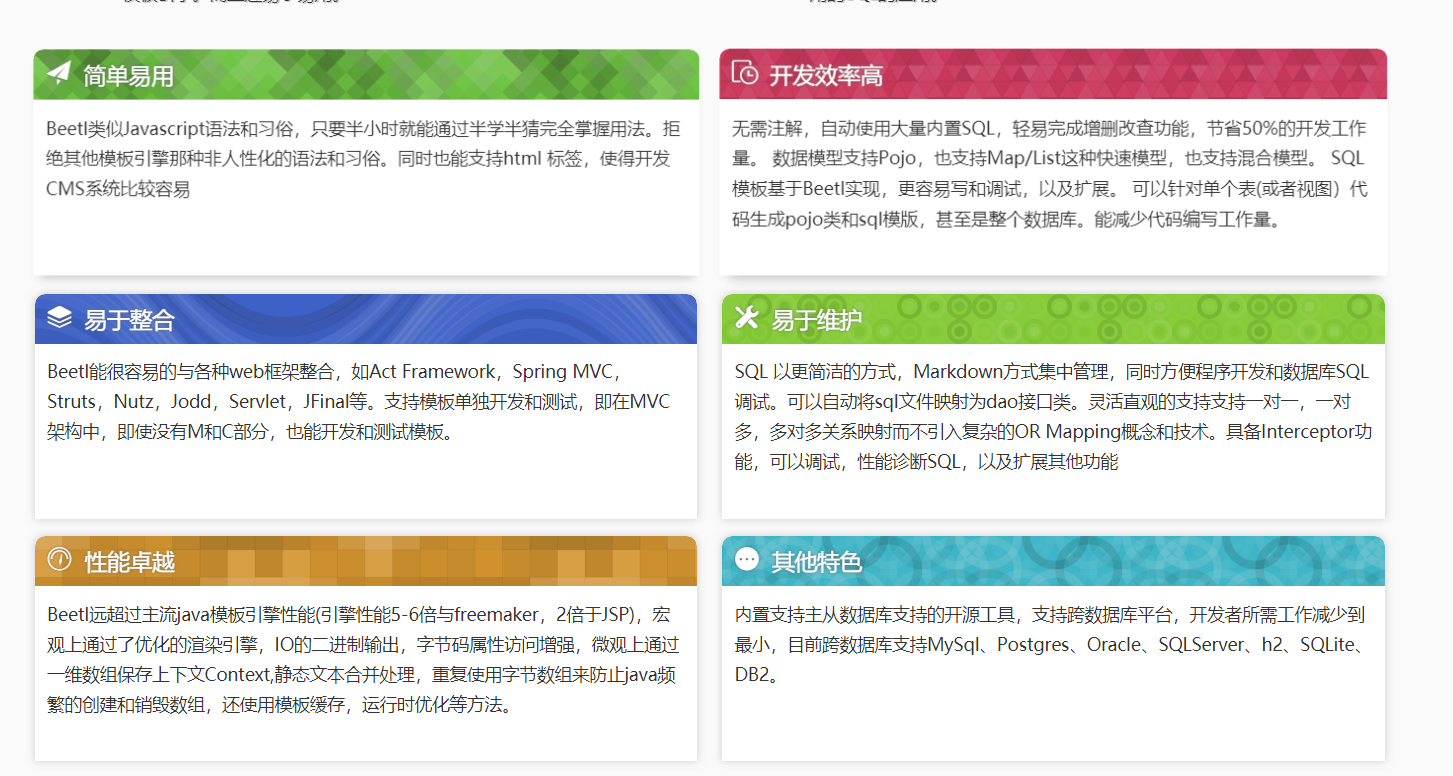Click the paragraph starting 内置支持主从数据库支持的开源工具

coord(1050,644)
